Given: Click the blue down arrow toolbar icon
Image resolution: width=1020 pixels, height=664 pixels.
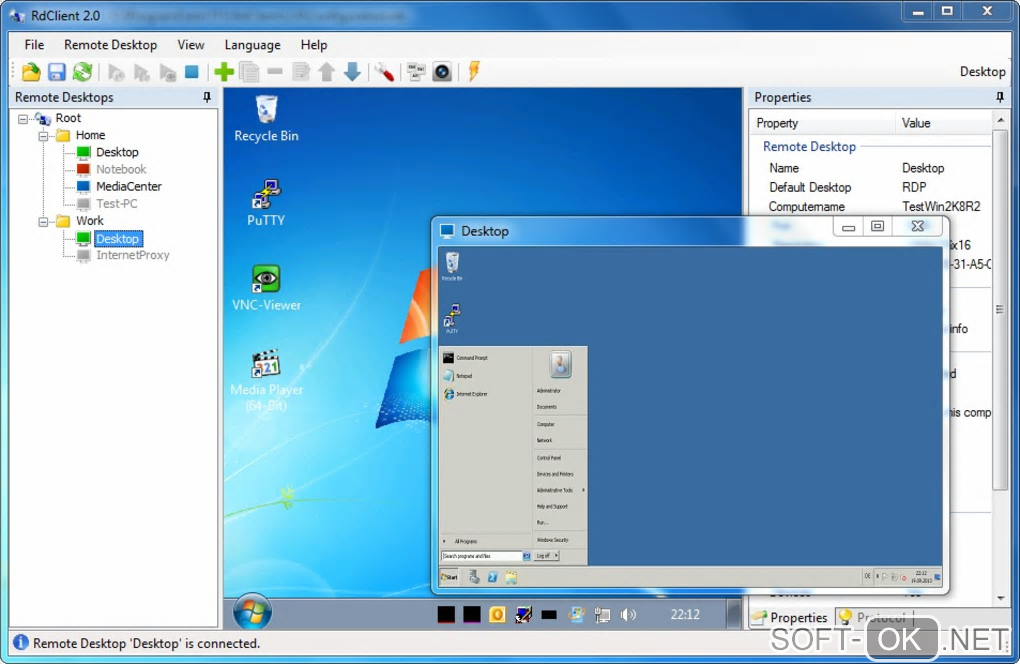Looking at the screenshot, I should coord(352,72).
